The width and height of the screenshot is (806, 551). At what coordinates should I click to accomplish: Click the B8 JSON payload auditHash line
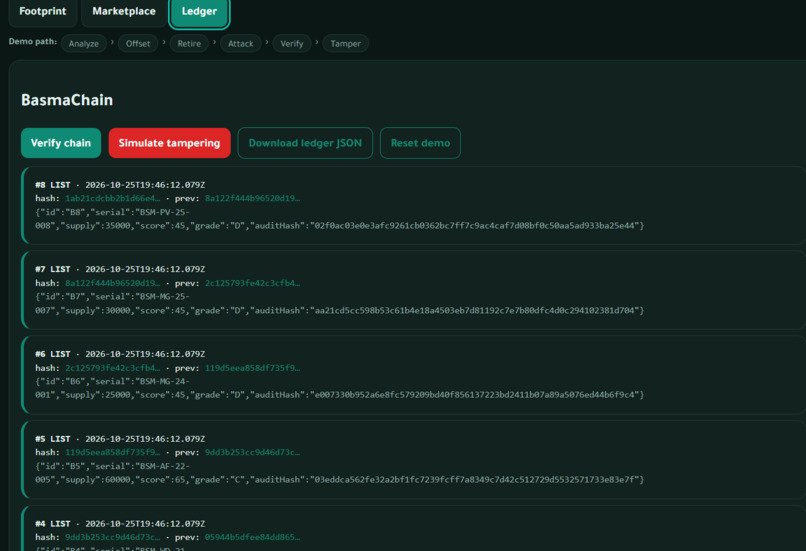click(x=339, y=226)
